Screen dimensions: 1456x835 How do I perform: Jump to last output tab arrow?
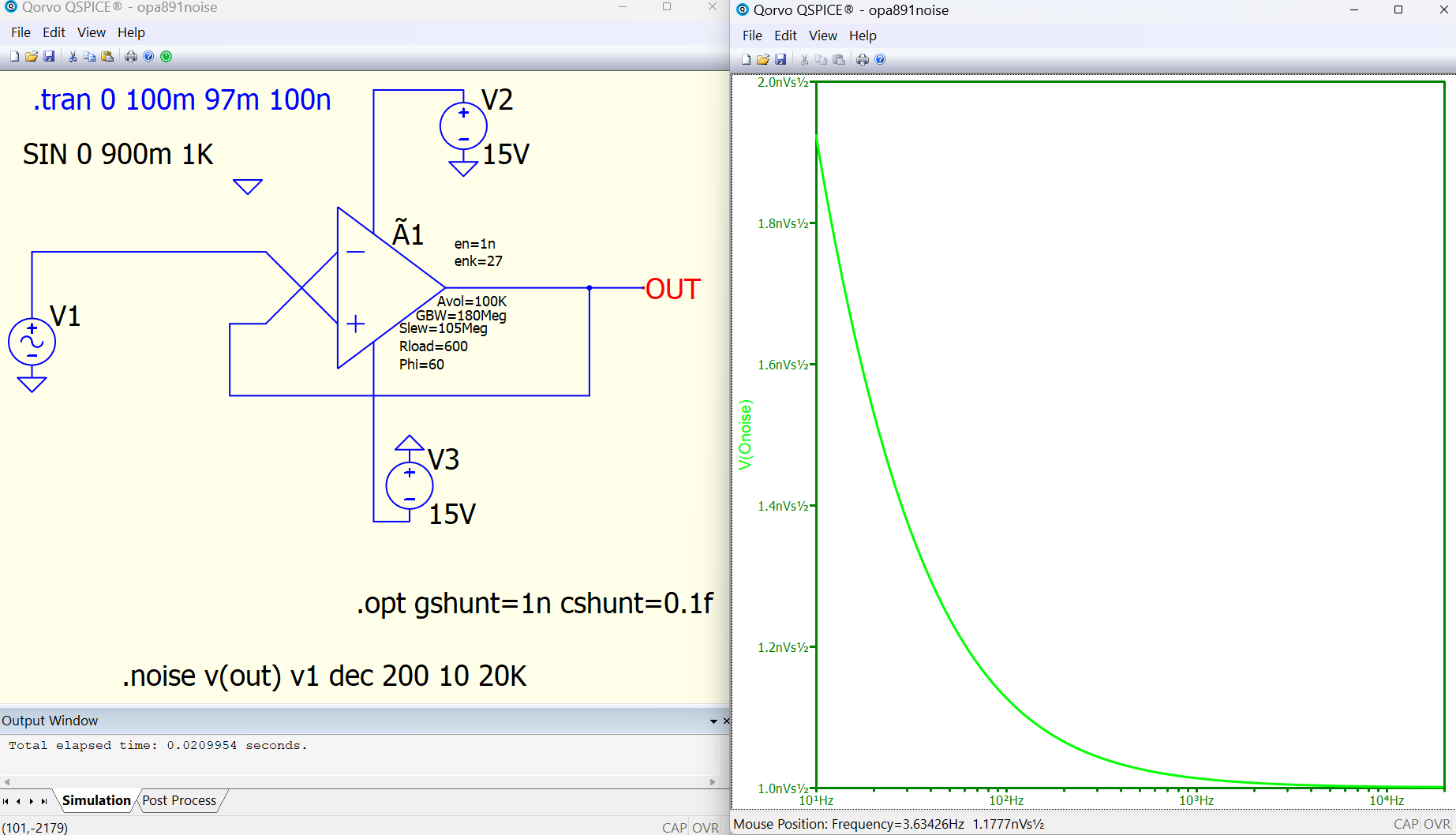coord(44,801)
